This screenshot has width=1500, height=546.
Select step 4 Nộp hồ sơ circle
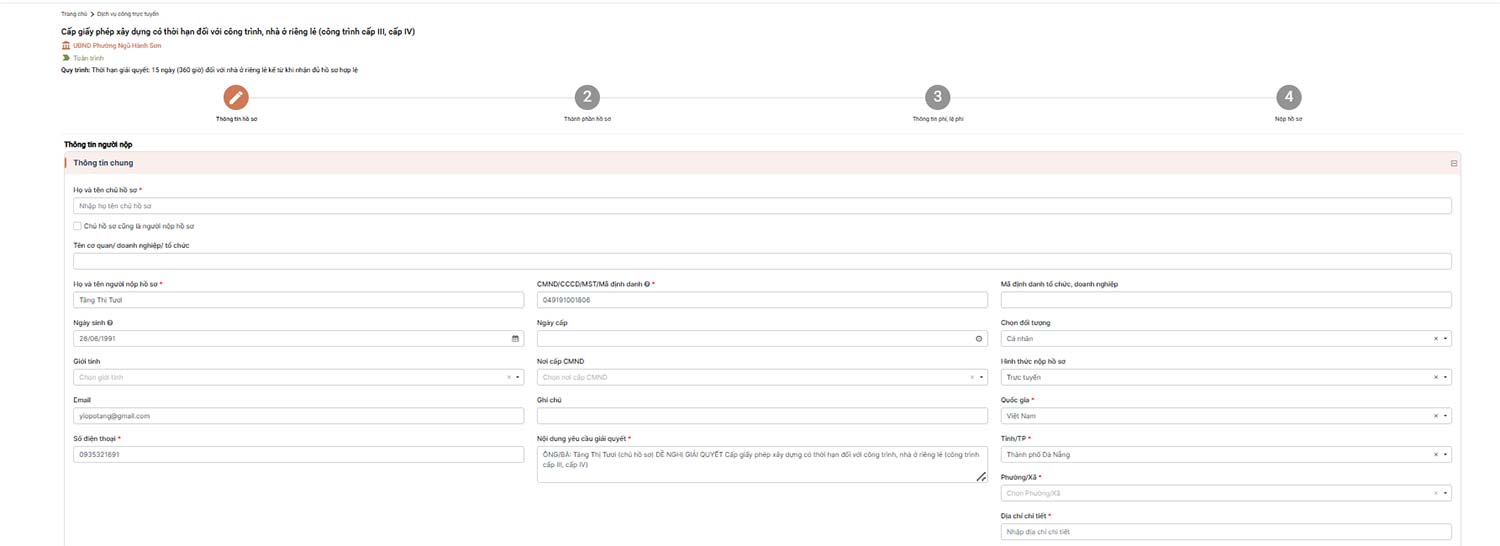(1289, 97)
